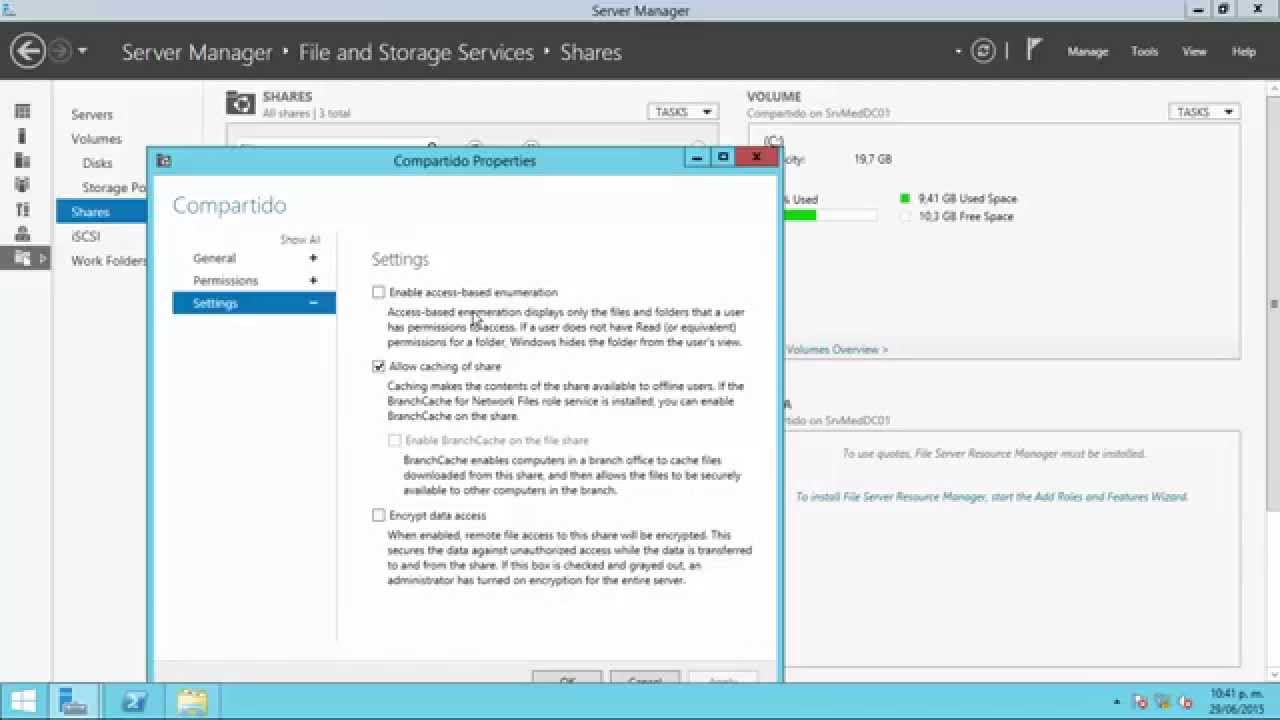1280x720 pixels.
Task: Open the Help menu
Action: (1243, 52)
